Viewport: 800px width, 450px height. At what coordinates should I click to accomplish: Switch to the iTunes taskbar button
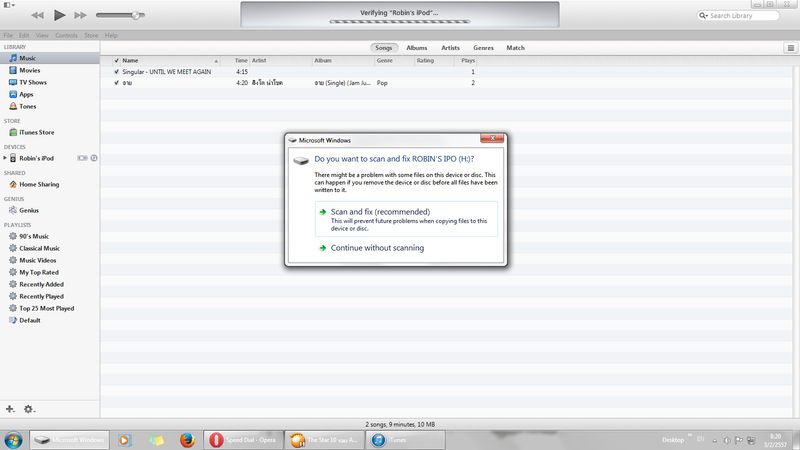pyautogui.click(x=406, y=440)
